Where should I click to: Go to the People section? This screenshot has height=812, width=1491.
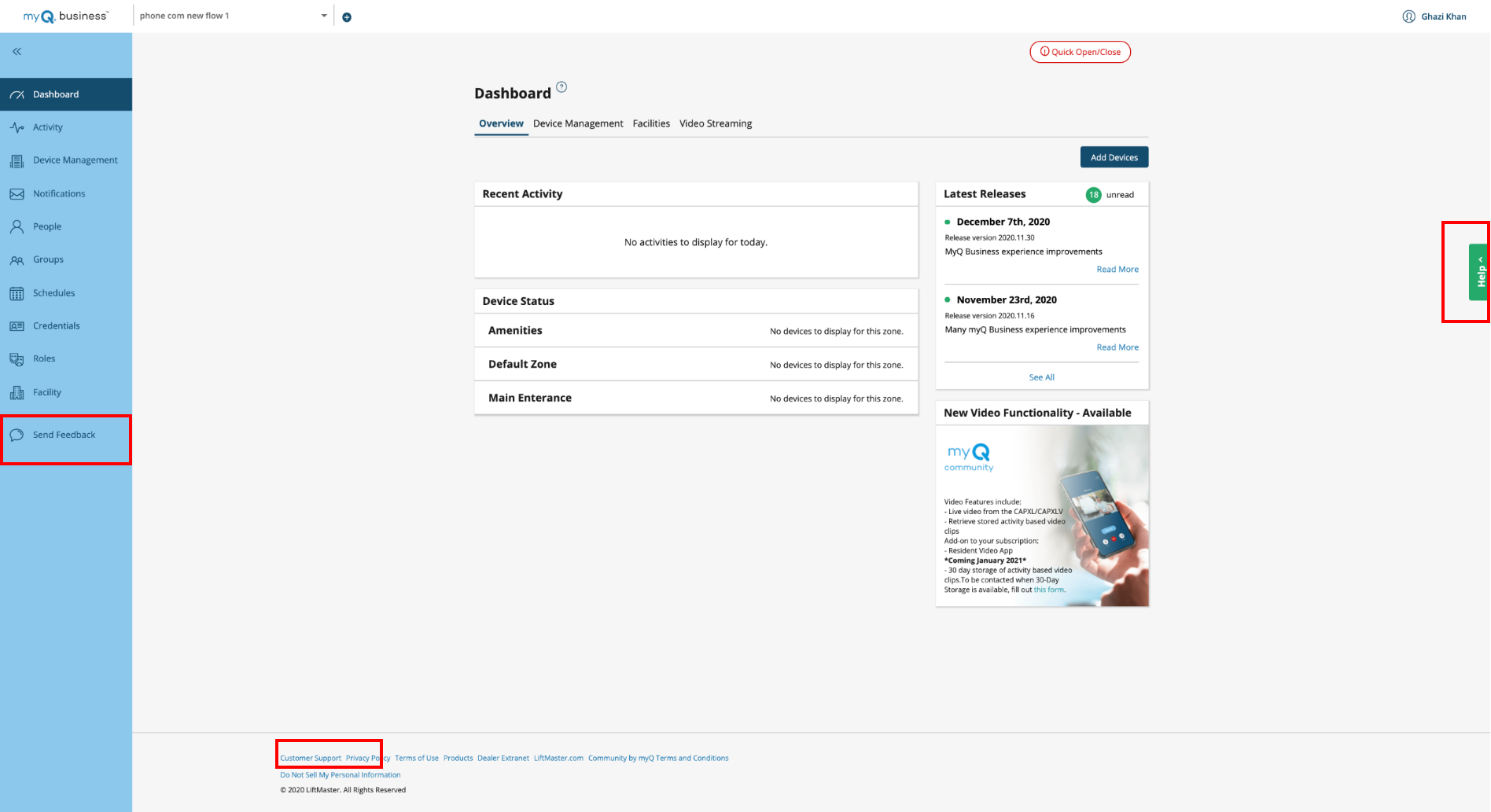47,226
